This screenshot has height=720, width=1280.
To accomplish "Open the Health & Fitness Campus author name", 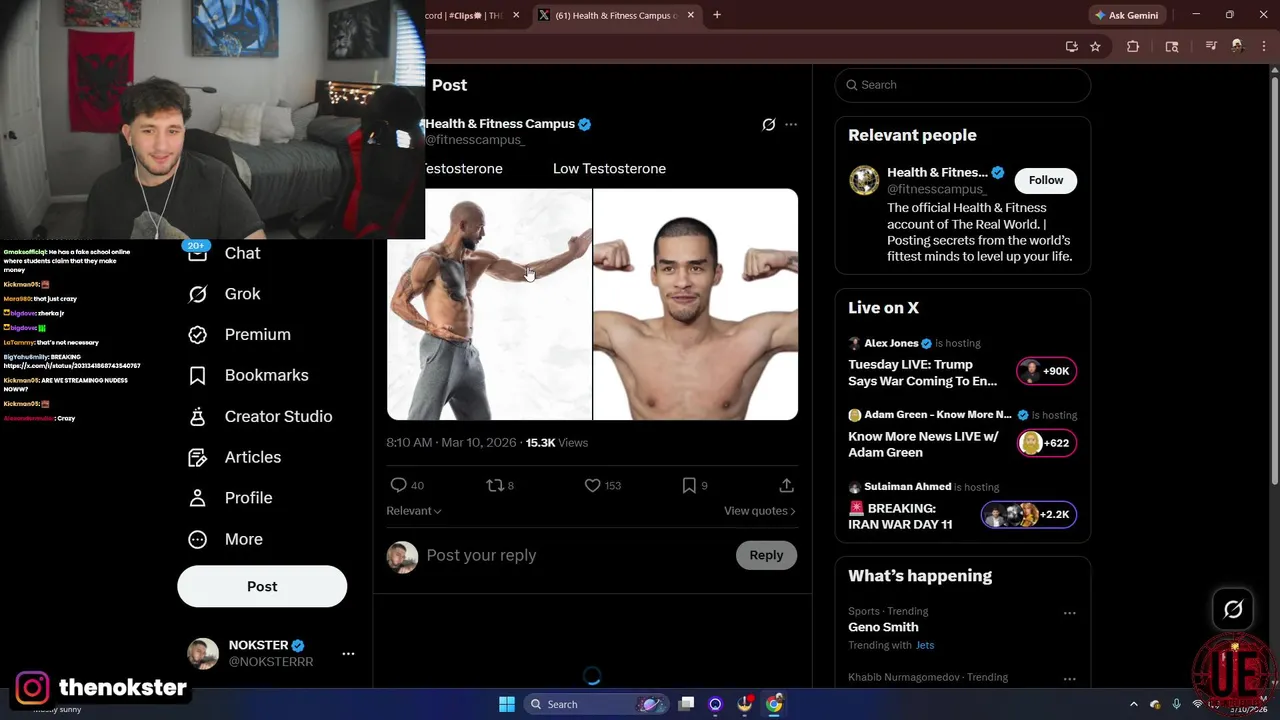I will (x=500, y=124).
